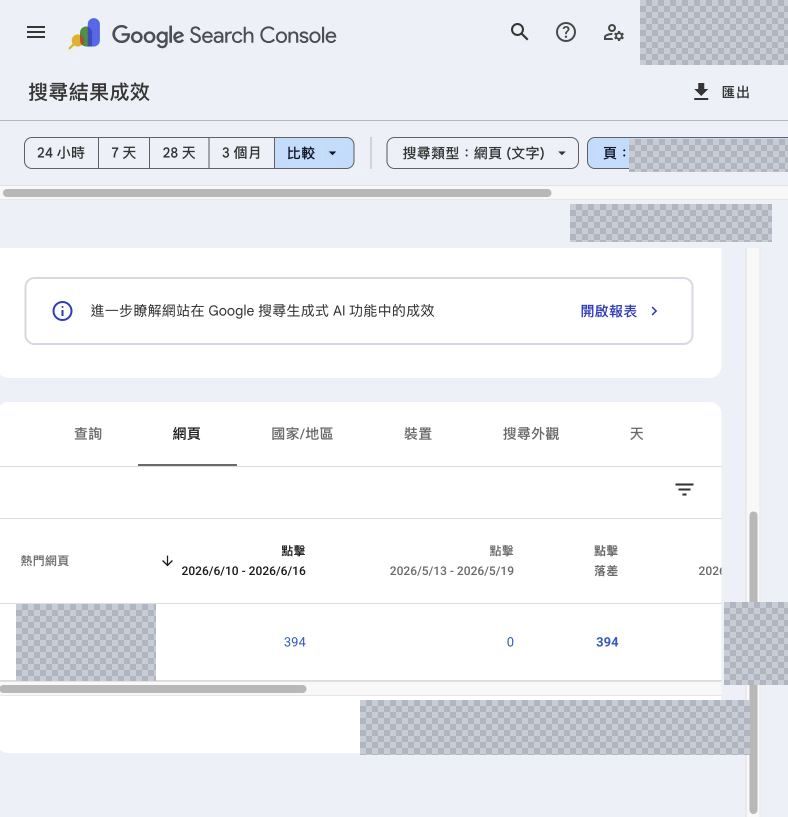Select the 24 小時 date range
Screen dimensions: 788x817
pos(61,153)
